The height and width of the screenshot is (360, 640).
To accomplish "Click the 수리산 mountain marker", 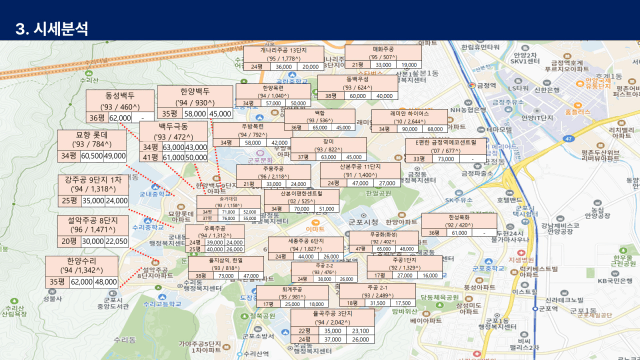I will coord(89,74).
